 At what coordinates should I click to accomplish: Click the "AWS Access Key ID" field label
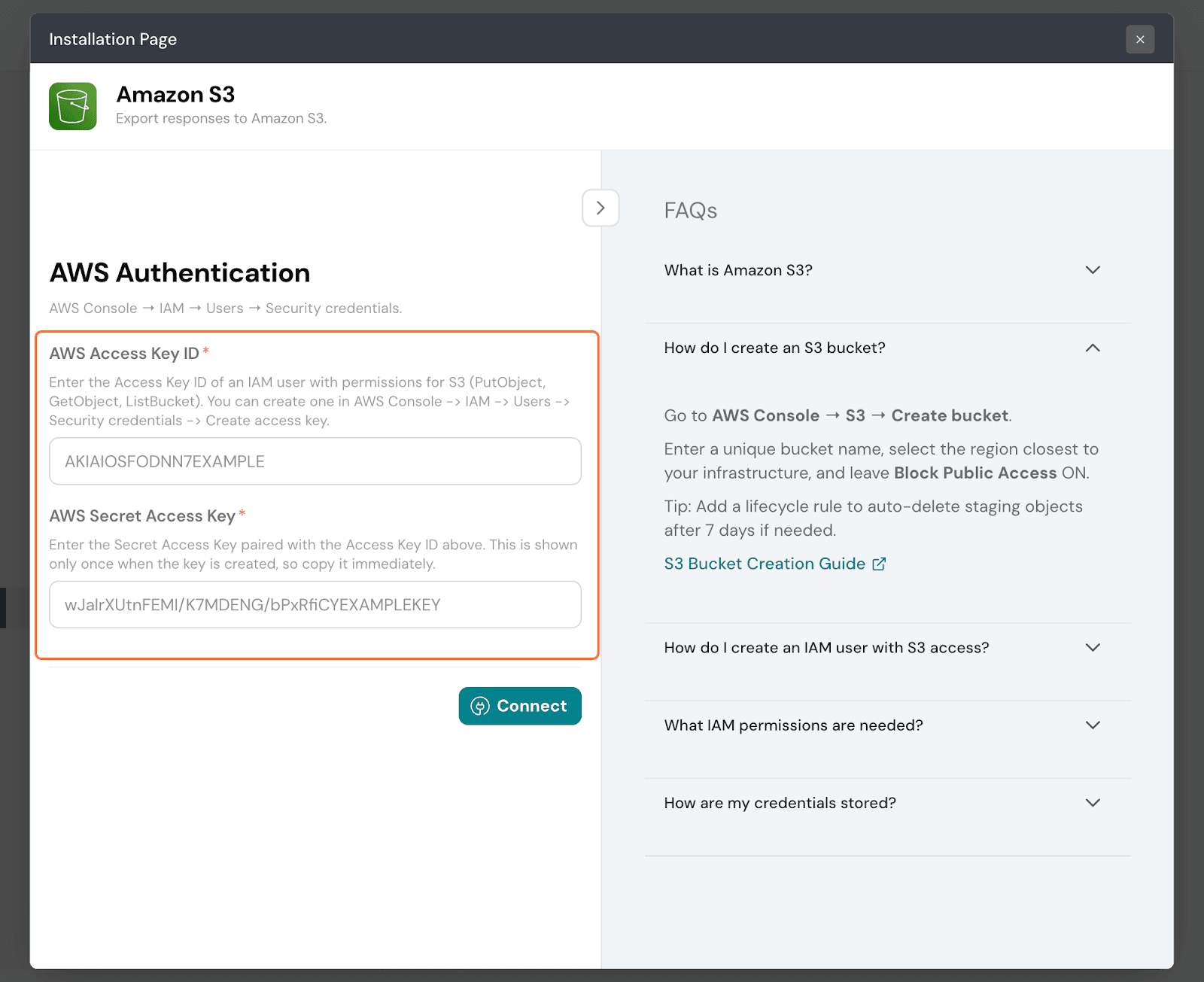click(124, 354)
